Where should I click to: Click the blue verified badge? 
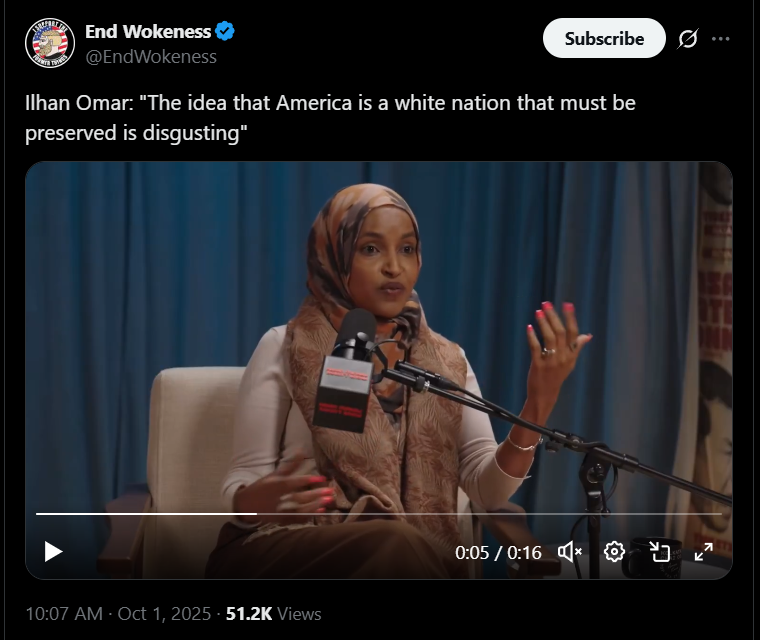click(x=225, y=31)
